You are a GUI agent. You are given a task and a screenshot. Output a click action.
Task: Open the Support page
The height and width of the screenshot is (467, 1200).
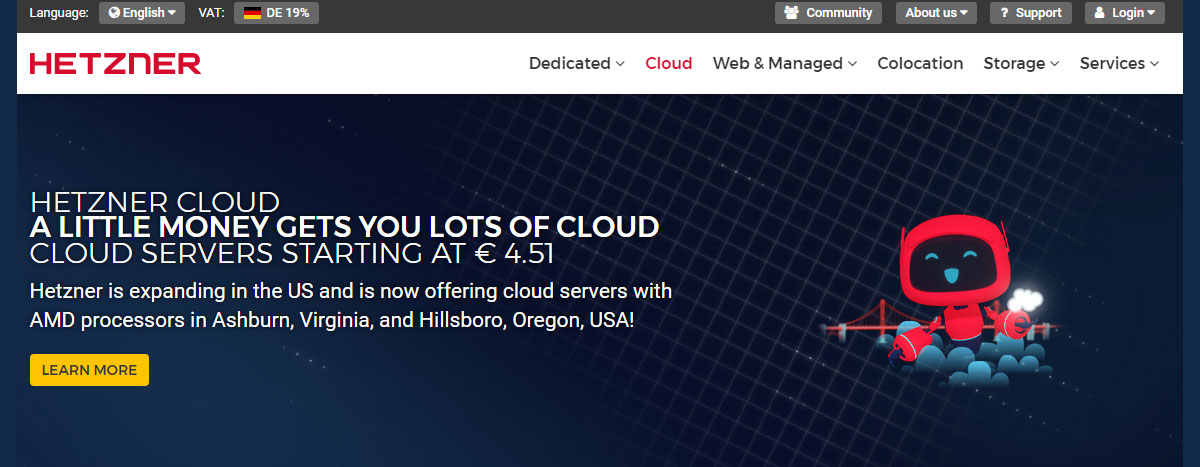tap(1031, 13)
